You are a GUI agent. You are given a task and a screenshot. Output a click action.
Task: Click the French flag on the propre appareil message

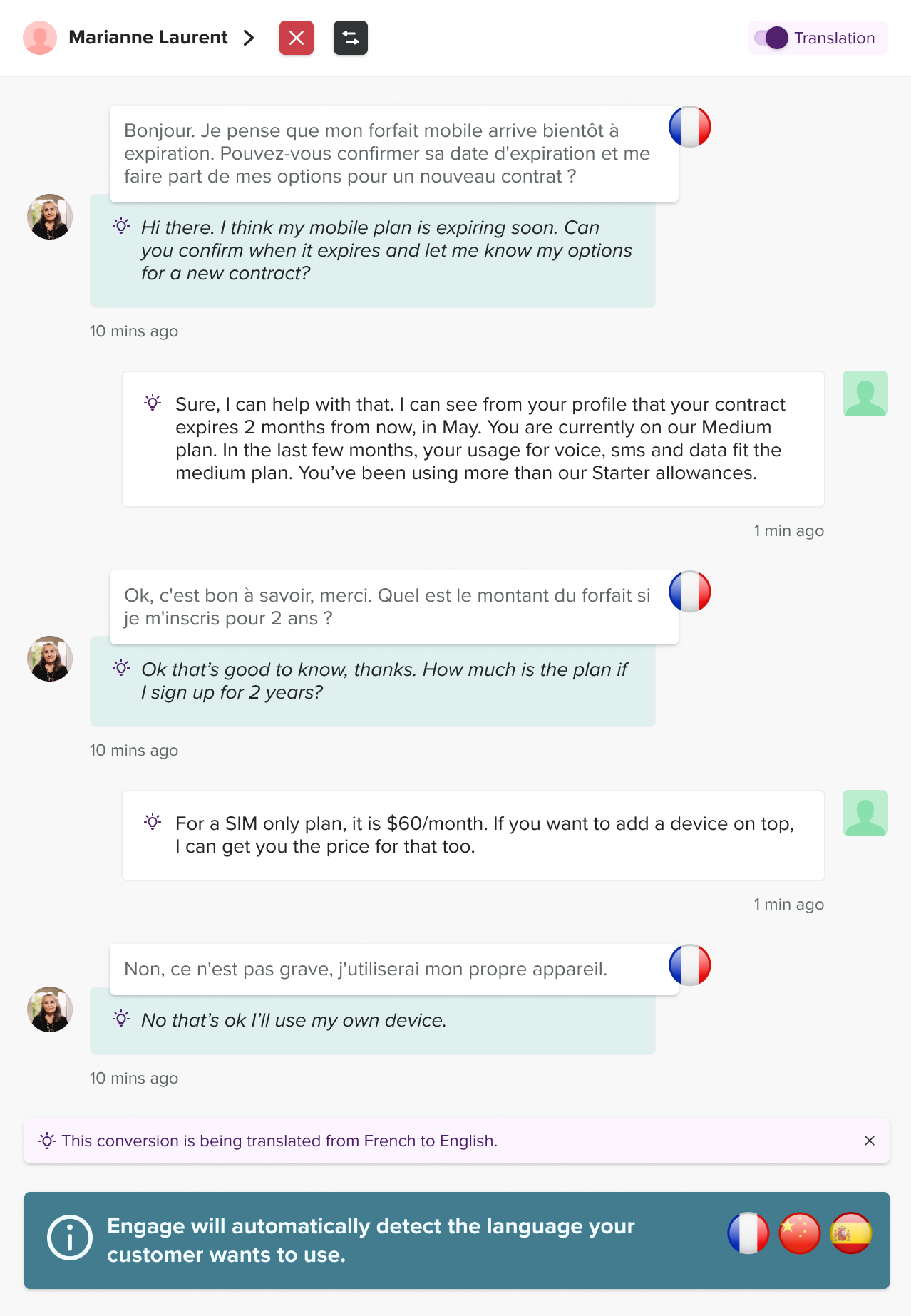point(689,965)
